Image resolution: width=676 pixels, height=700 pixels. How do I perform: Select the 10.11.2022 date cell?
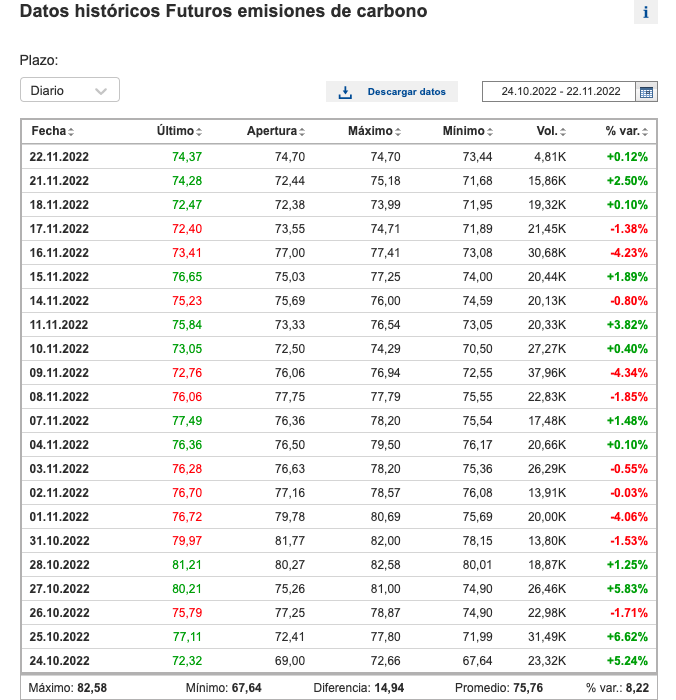[59, 349]
